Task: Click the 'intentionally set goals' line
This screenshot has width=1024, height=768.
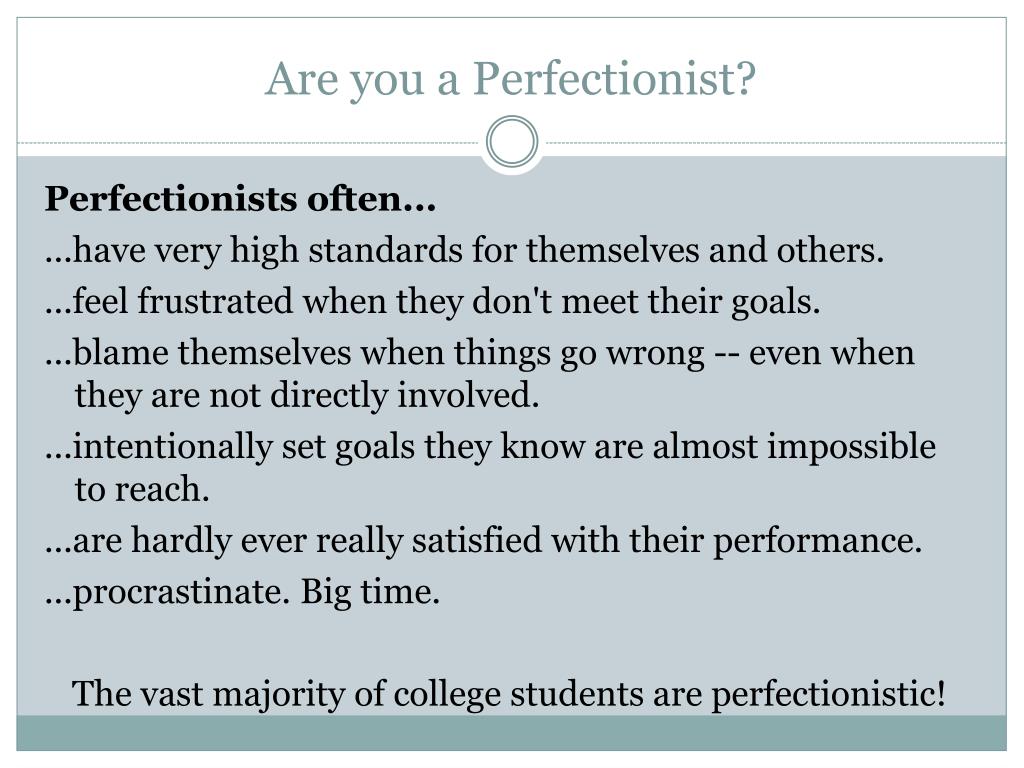Action: [490, 447]
